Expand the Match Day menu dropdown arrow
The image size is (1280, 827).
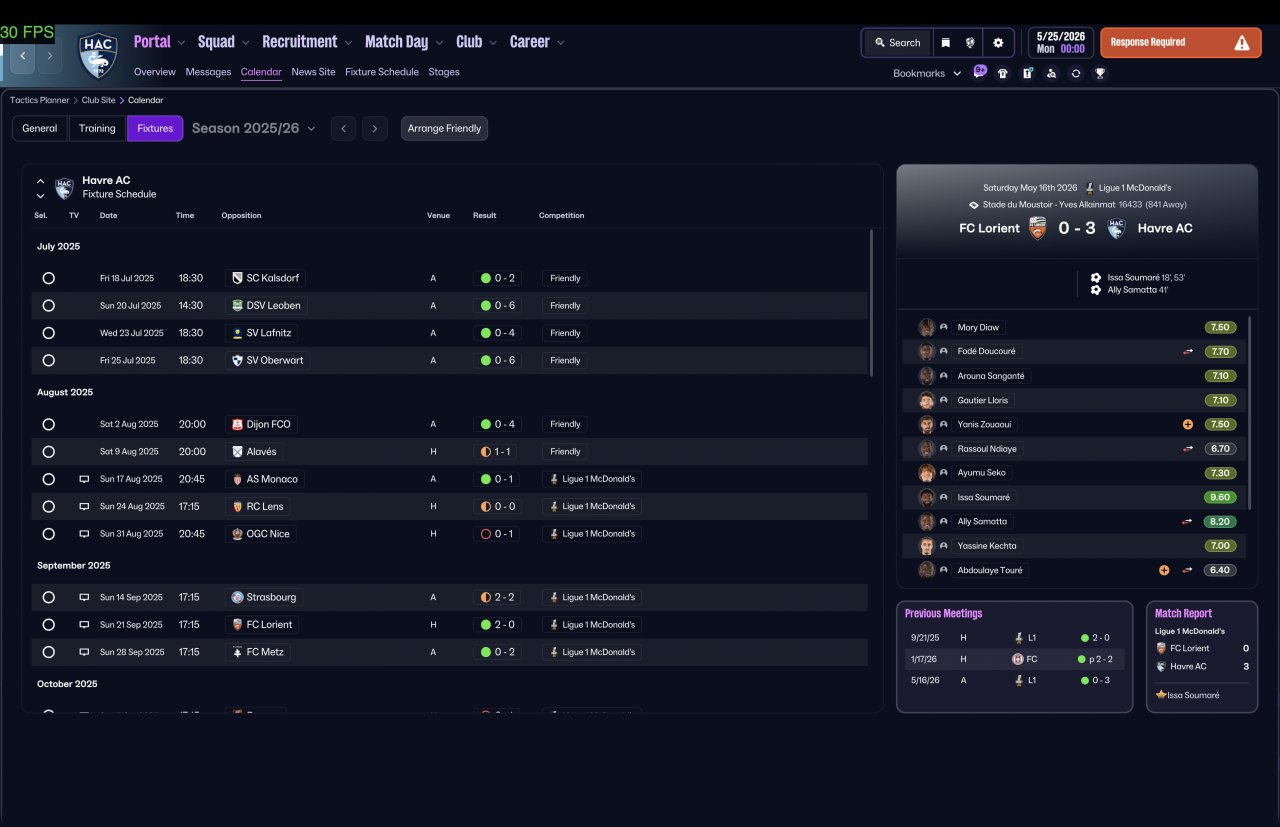(438, 43)
